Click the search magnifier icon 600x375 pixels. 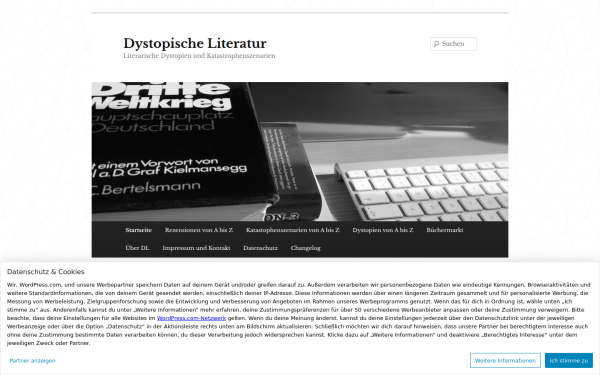(x=436, y=44)
